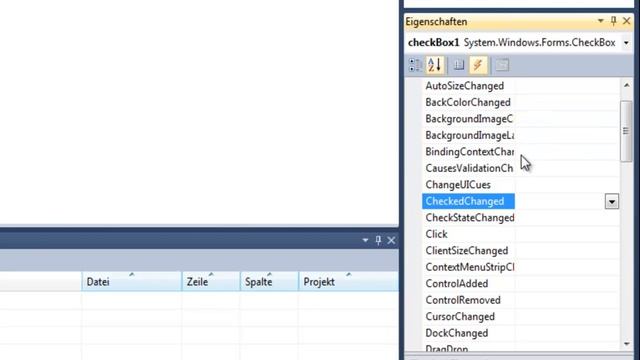Click the CheckedChanged value input field
The image size is (640, 360).
tap(559, 202)
